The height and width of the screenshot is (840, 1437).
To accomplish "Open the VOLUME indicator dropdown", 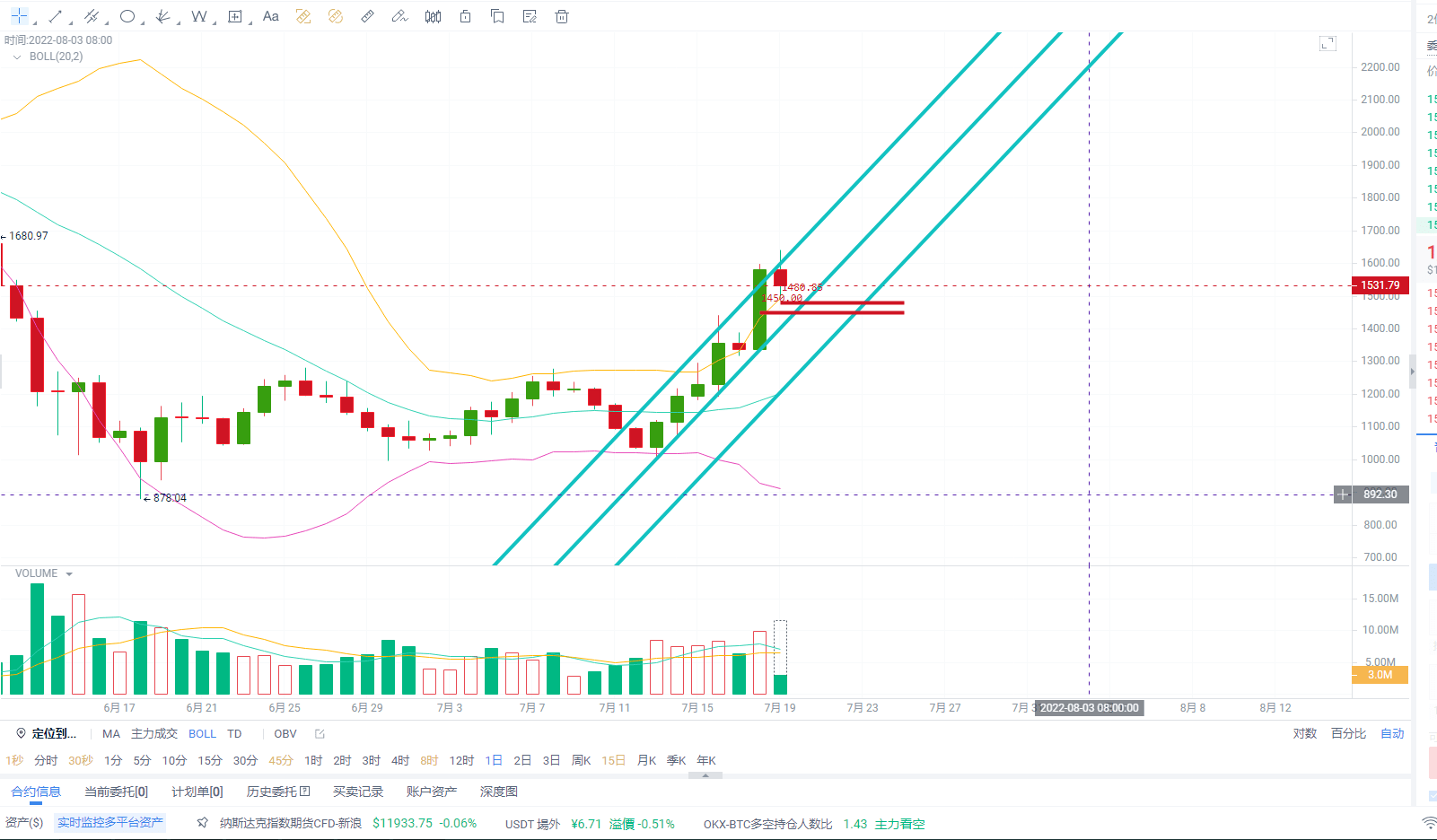I will click(69, 573).
